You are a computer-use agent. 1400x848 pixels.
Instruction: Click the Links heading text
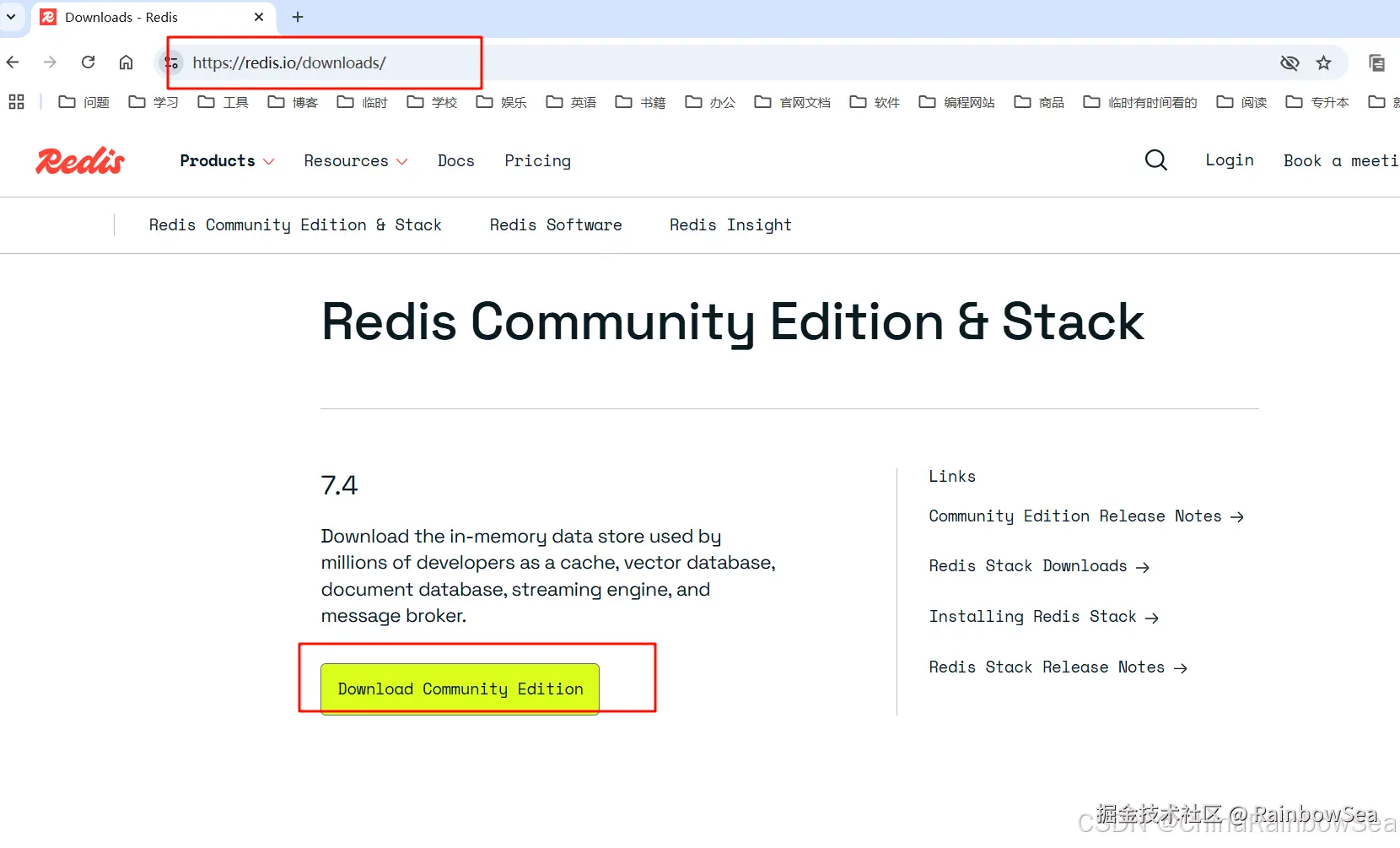coord(952,477)
